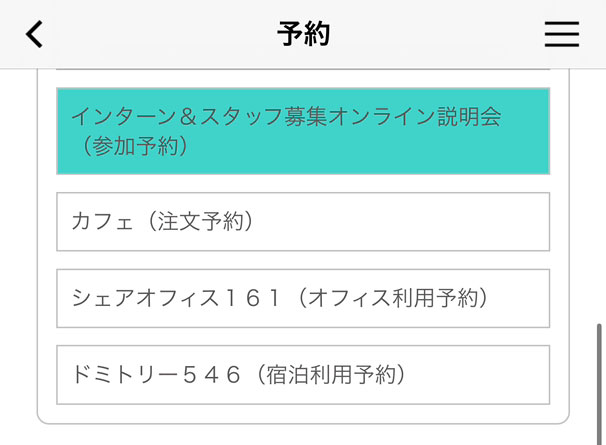The image size is (606, 445).
Task: Pick the dormitory stay reservation entry
Action: pos(302,375)
